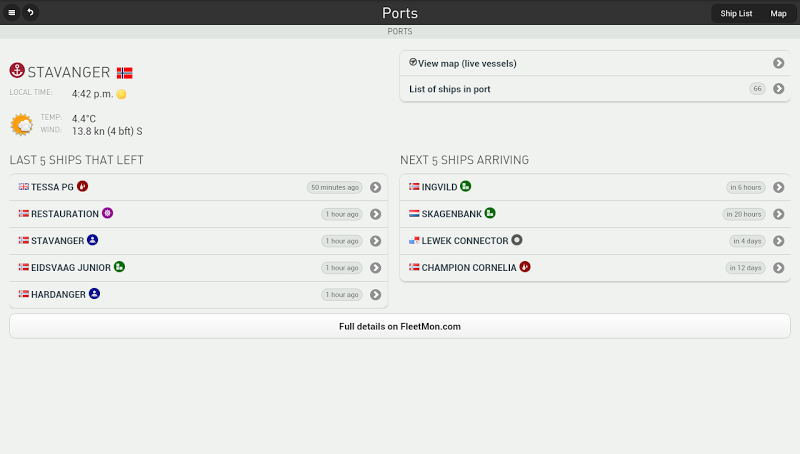
Task: Open the hamburger menu icon
Action: (12, 13)
